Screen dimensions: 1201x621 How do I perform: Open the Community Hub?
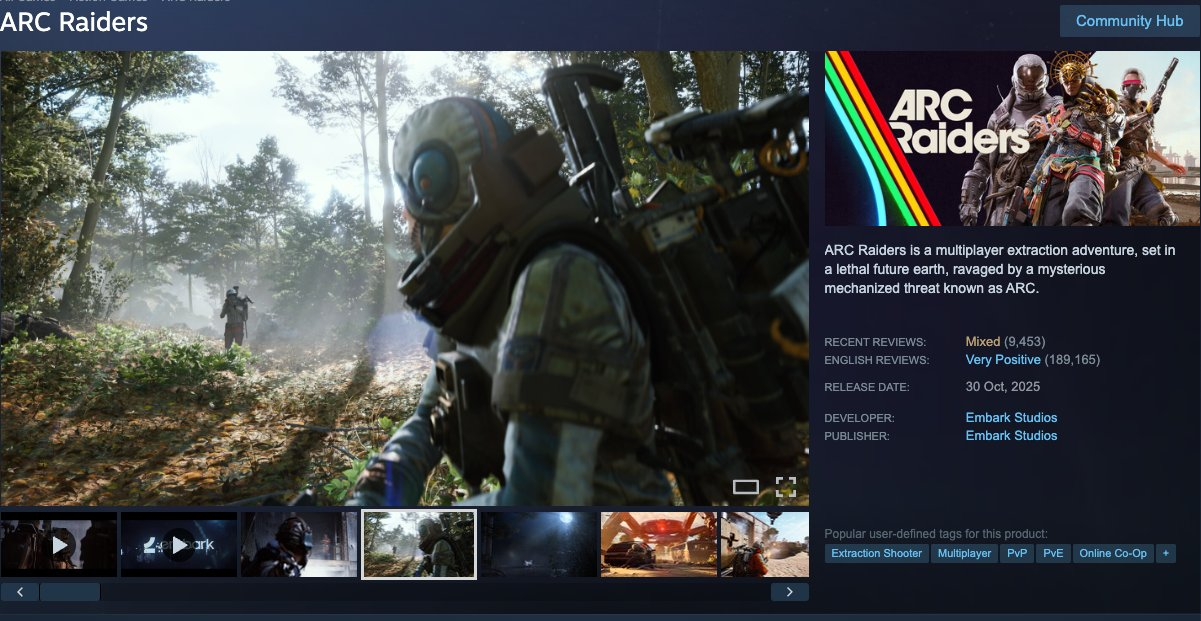[1129, 21]
